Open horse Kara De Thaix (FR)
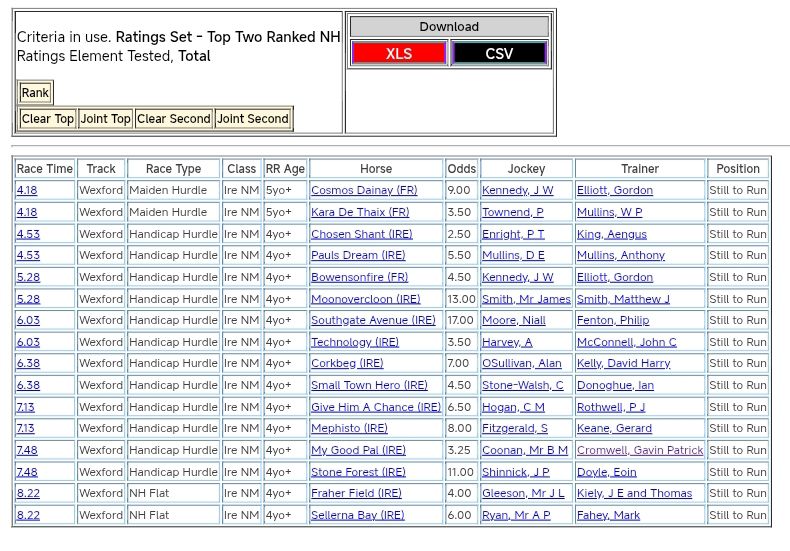The image size is (790, 551). point(360,212)
